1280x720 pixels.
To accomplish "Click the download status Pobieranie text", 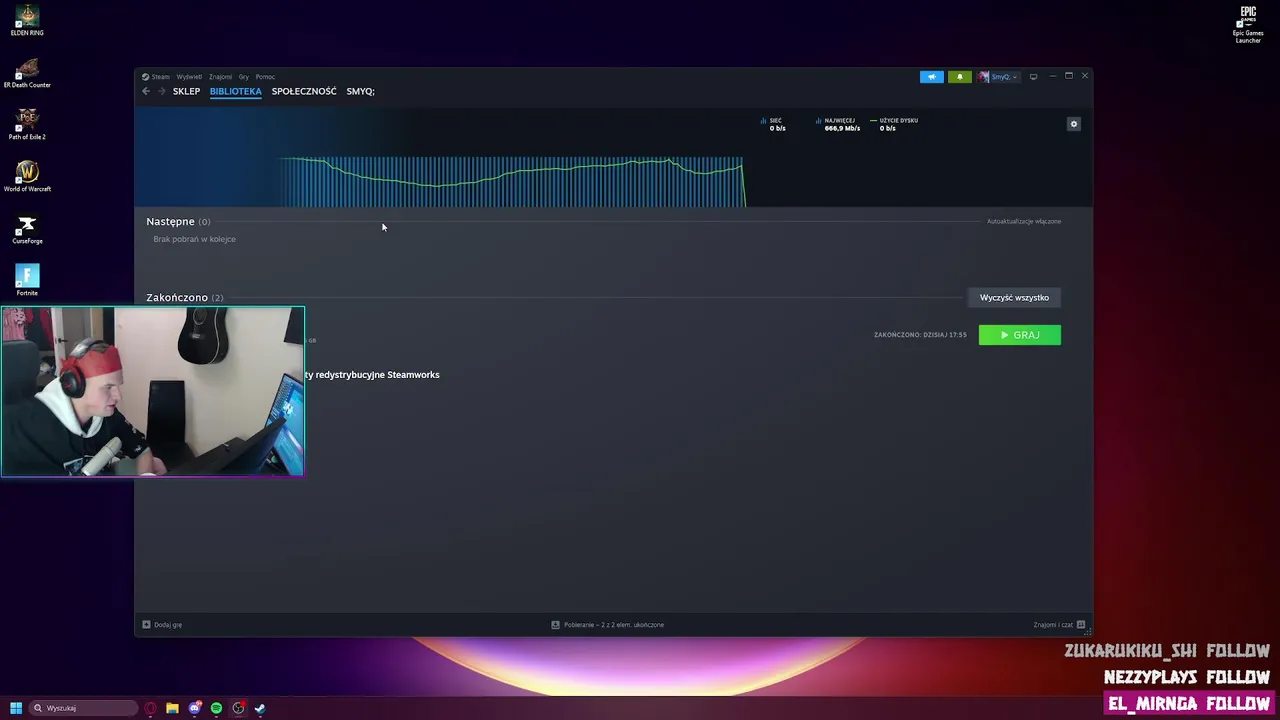I will [x=614, y=625].
